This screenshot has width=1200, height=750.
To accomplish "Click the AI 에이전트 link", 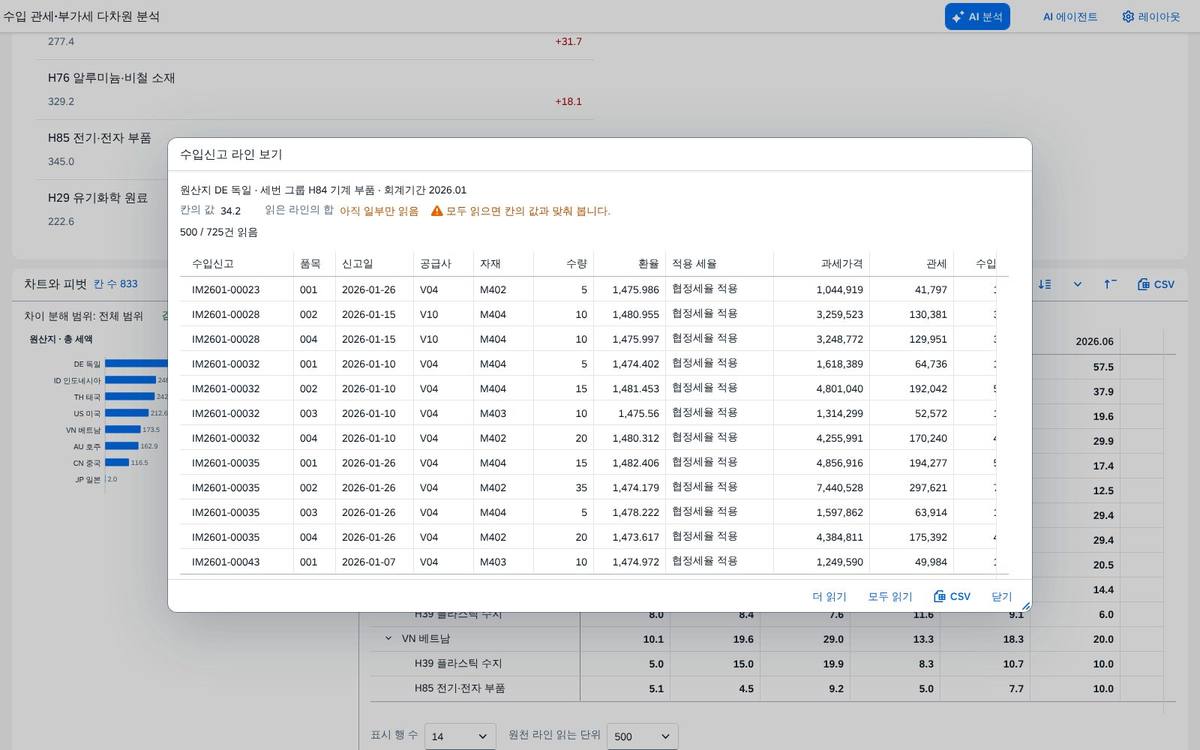I will 1070,16.
